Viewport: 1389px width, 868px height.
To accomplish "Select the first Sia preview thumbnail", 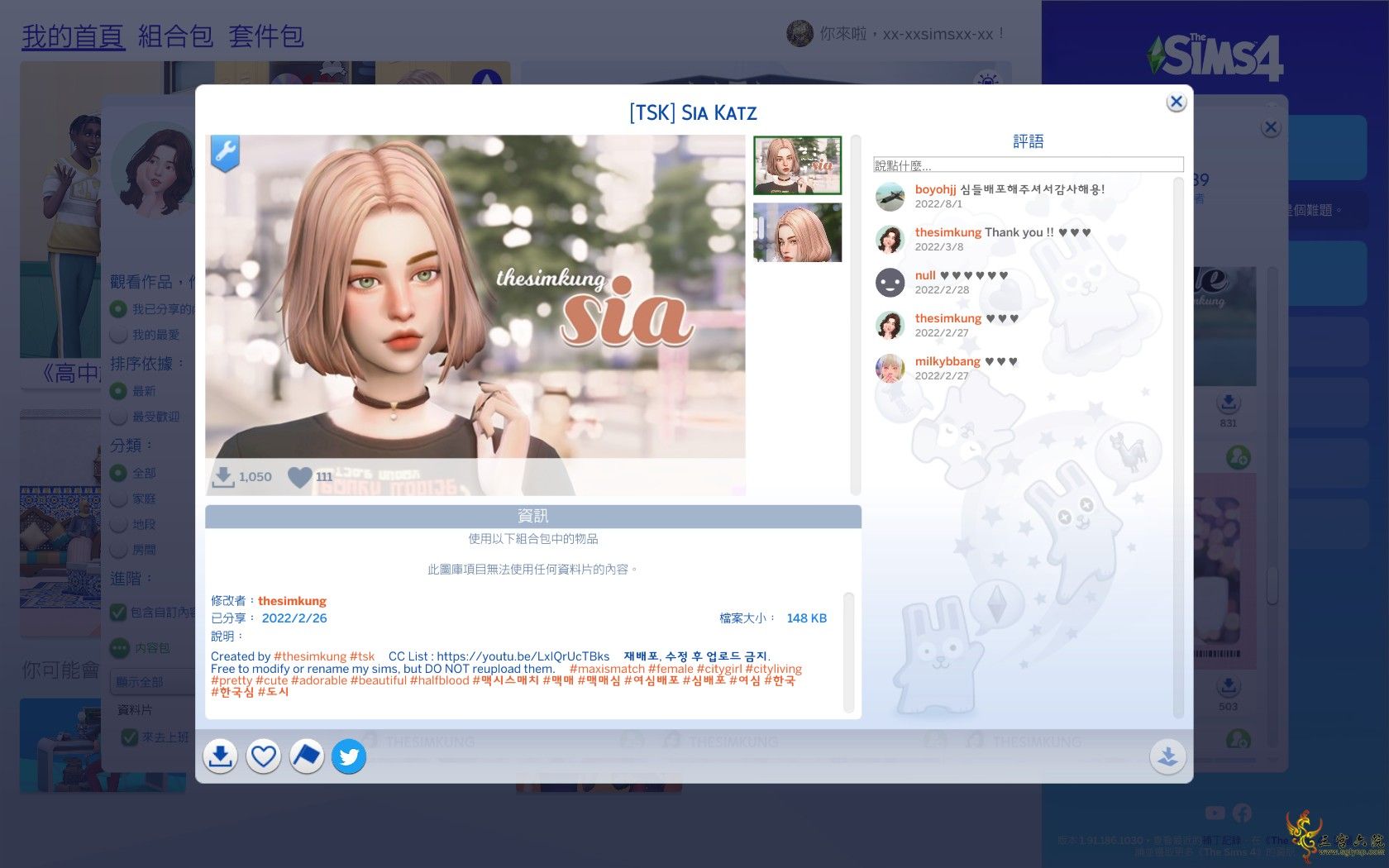I will (797, 165).
